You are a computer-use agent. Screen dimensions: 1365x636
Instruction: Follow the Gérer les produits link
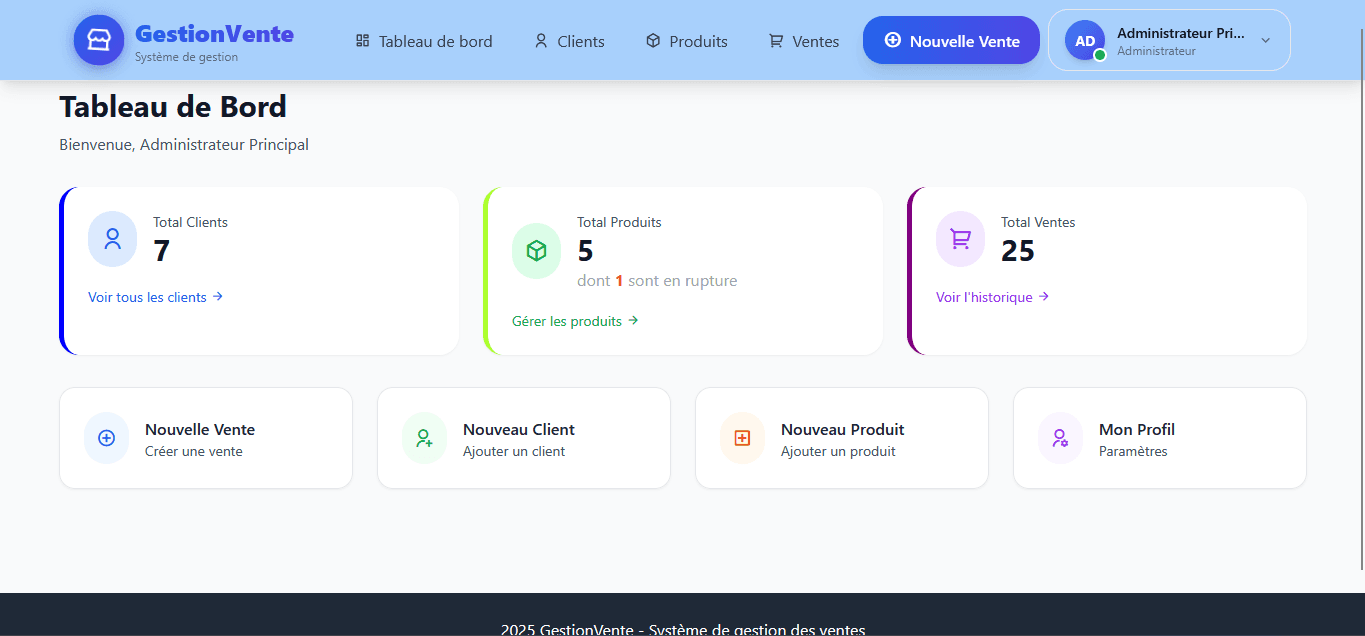(575, 321)
